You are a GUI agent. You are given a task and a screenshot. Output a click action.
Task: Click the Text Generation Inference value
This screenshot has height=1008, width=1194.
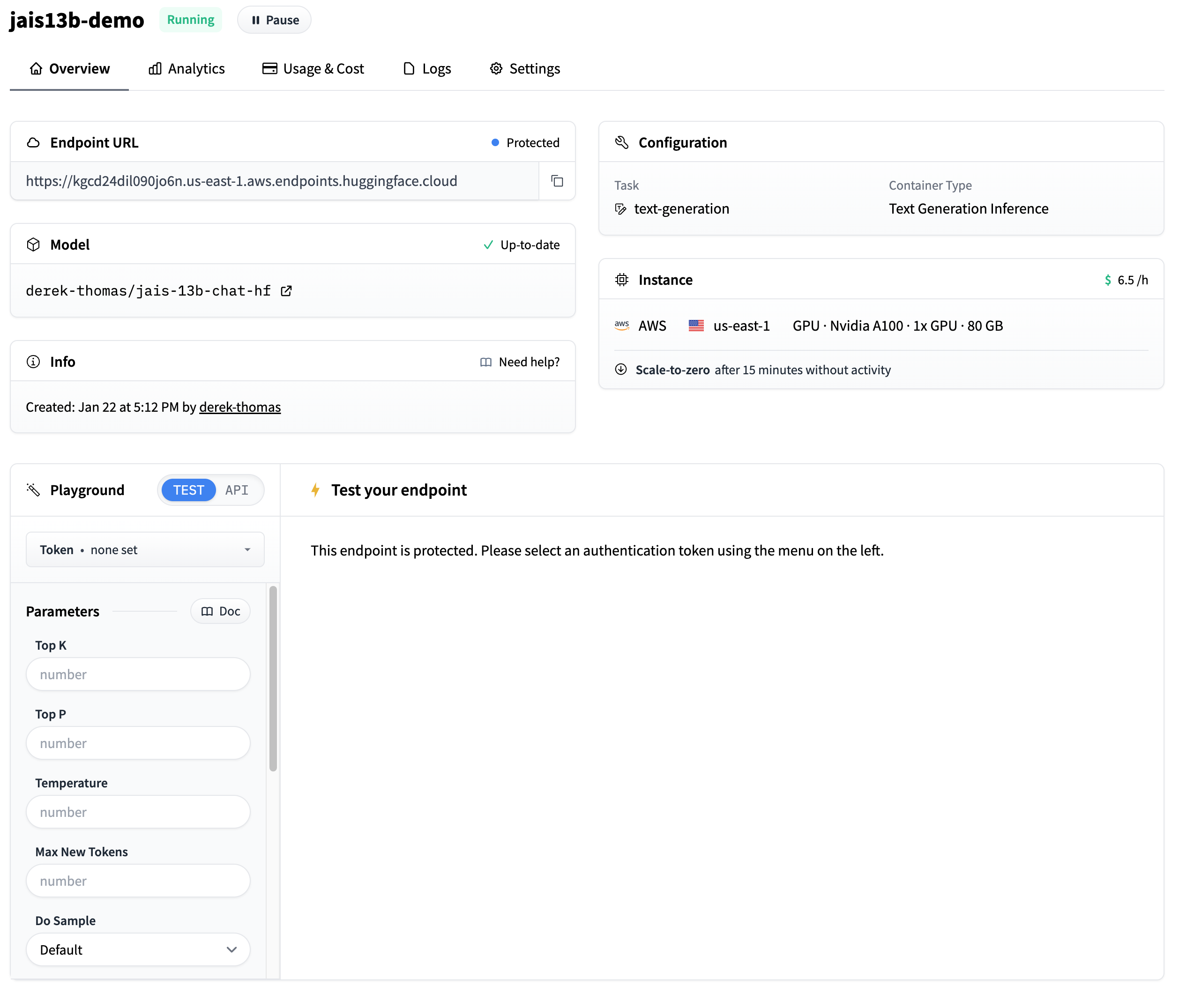coord(969,208)
